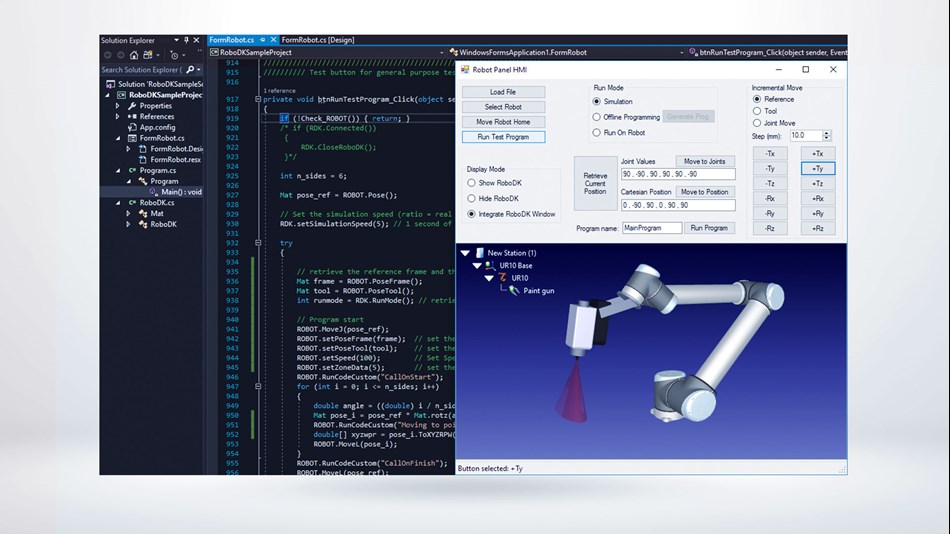This screenshot has width=950, height=534.
Task: Select Tool incremental move option
Action: click(757, 111)
